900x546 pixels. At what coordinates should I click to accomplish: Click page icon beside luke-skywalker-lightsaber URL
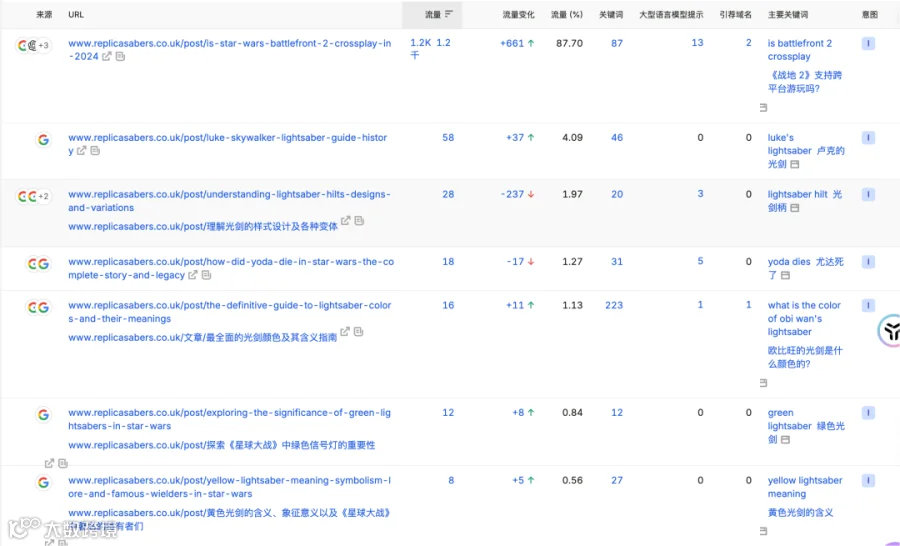pos(95,150)
